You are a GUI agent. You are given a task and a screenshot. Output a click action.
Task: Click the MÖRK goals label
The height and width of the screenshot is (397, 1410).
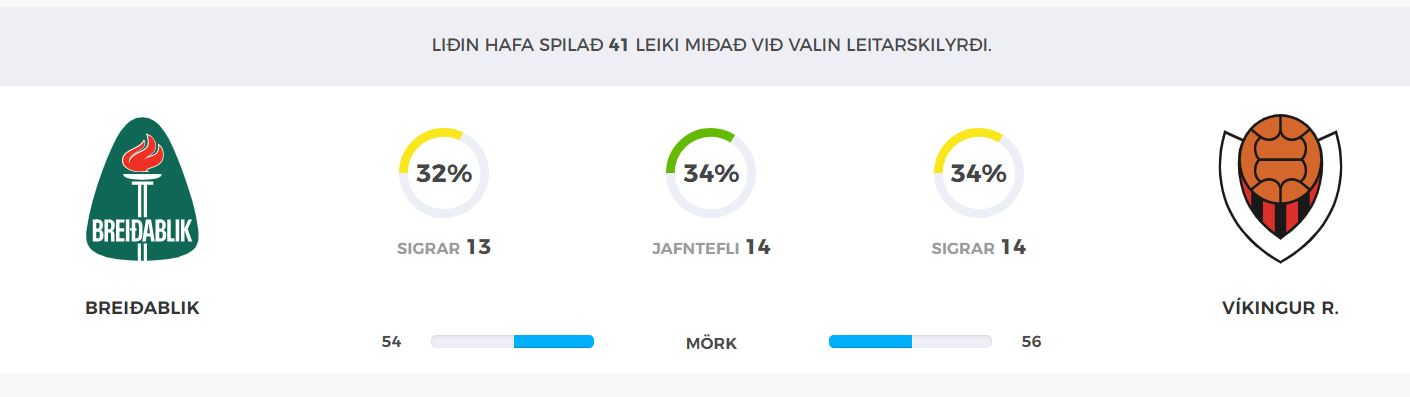[x=711, y=343]
